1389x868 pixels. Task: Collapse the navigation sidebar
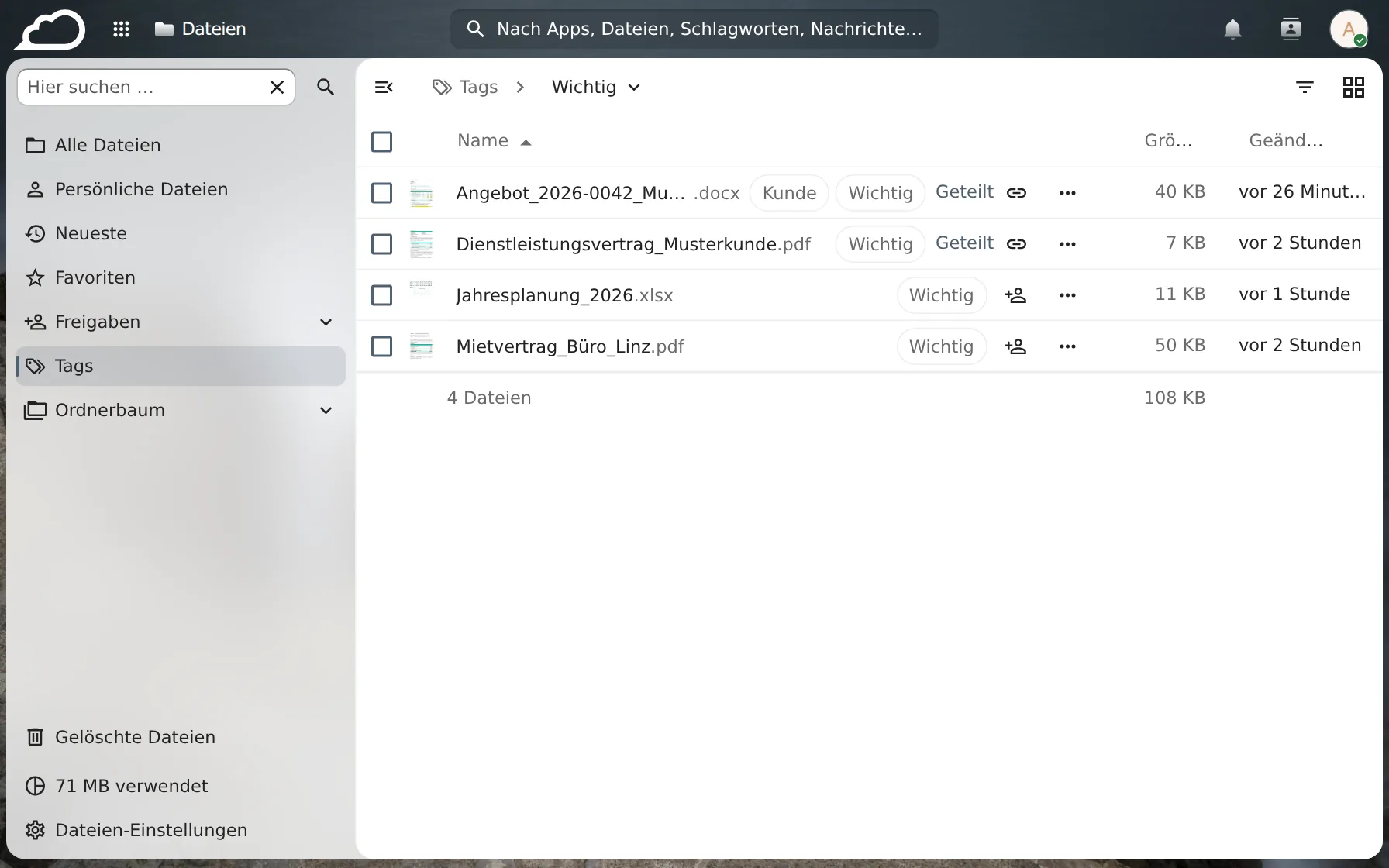[x=384, y=87]
